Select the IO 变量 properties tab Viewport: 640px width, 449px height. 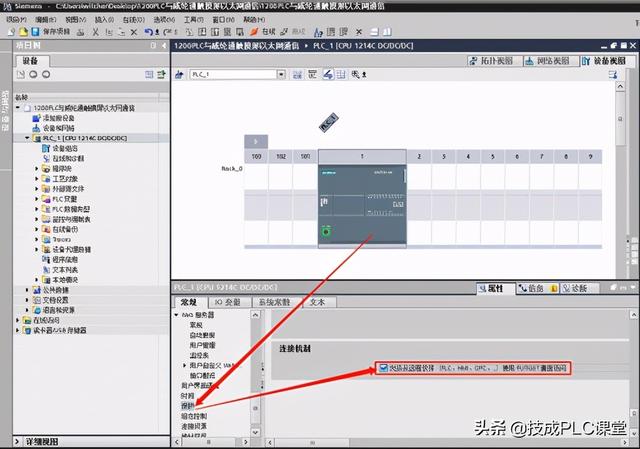(x=228, y=302)
